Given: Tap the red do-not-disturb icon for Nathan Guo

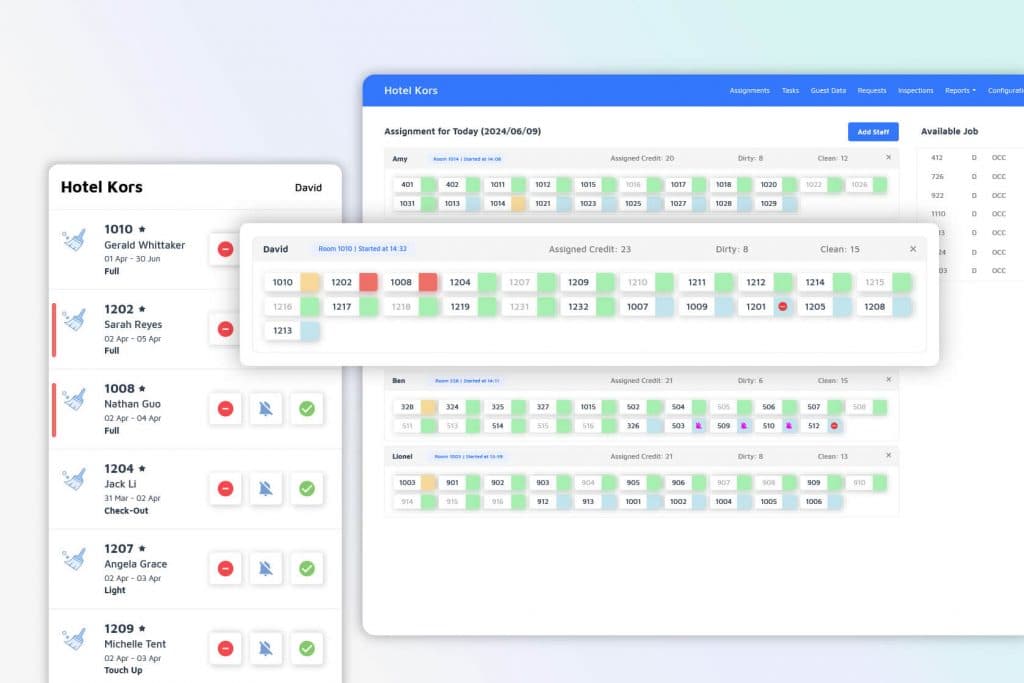Looking at the screenshot, I should click(x=225, y=408).
